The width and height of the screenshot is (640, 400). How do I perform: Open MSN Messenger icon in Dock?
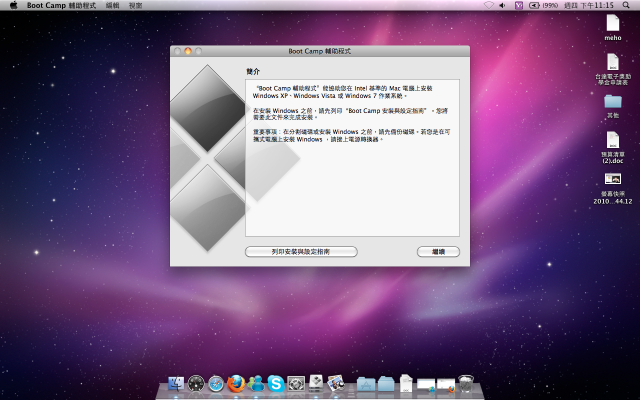click(x=256, y=384)
